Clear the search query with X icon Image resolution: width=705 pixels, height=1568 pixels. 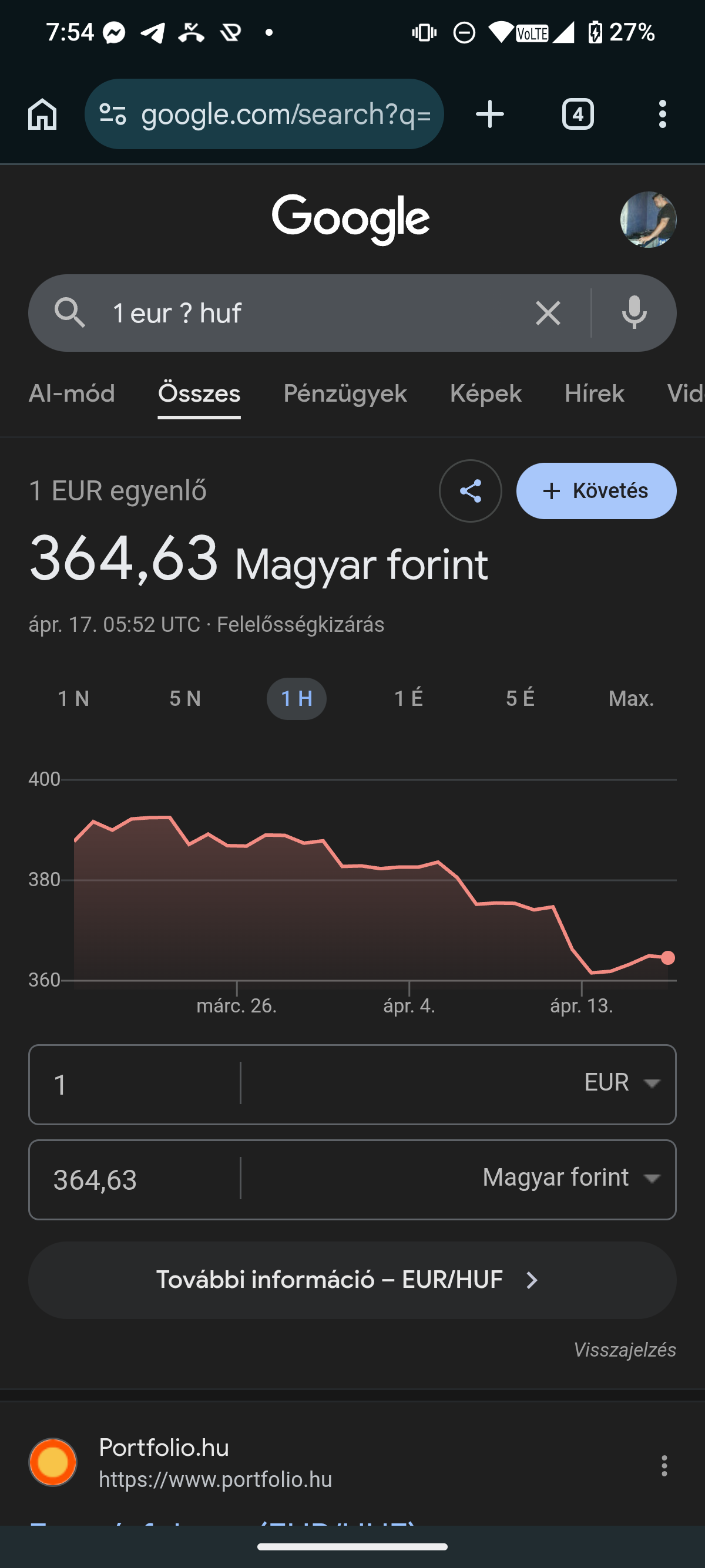point(548,314)
